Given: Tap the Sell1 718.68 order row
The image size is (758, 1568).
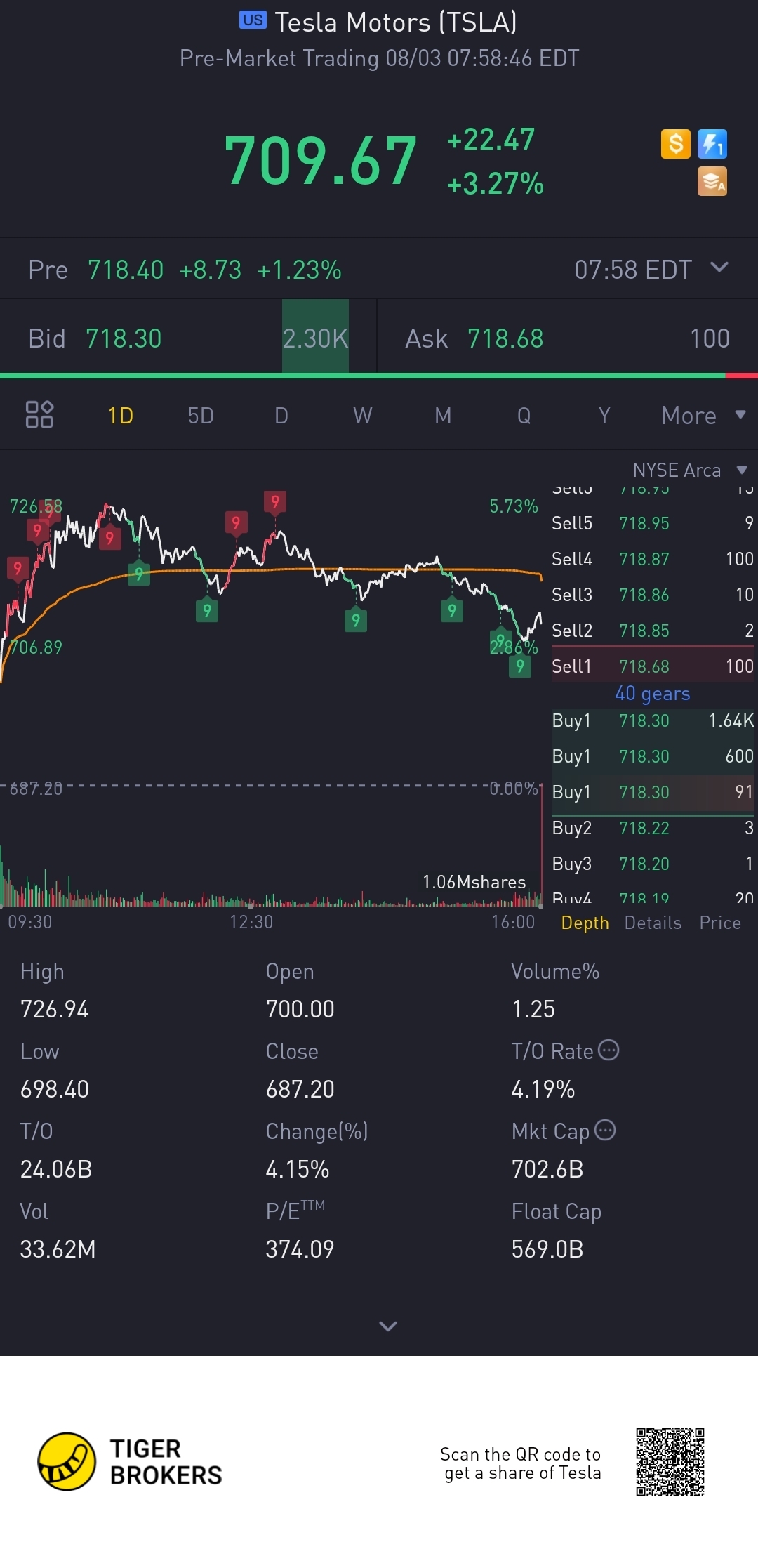Looking at the screenshot, I should (x=653, y=666).
